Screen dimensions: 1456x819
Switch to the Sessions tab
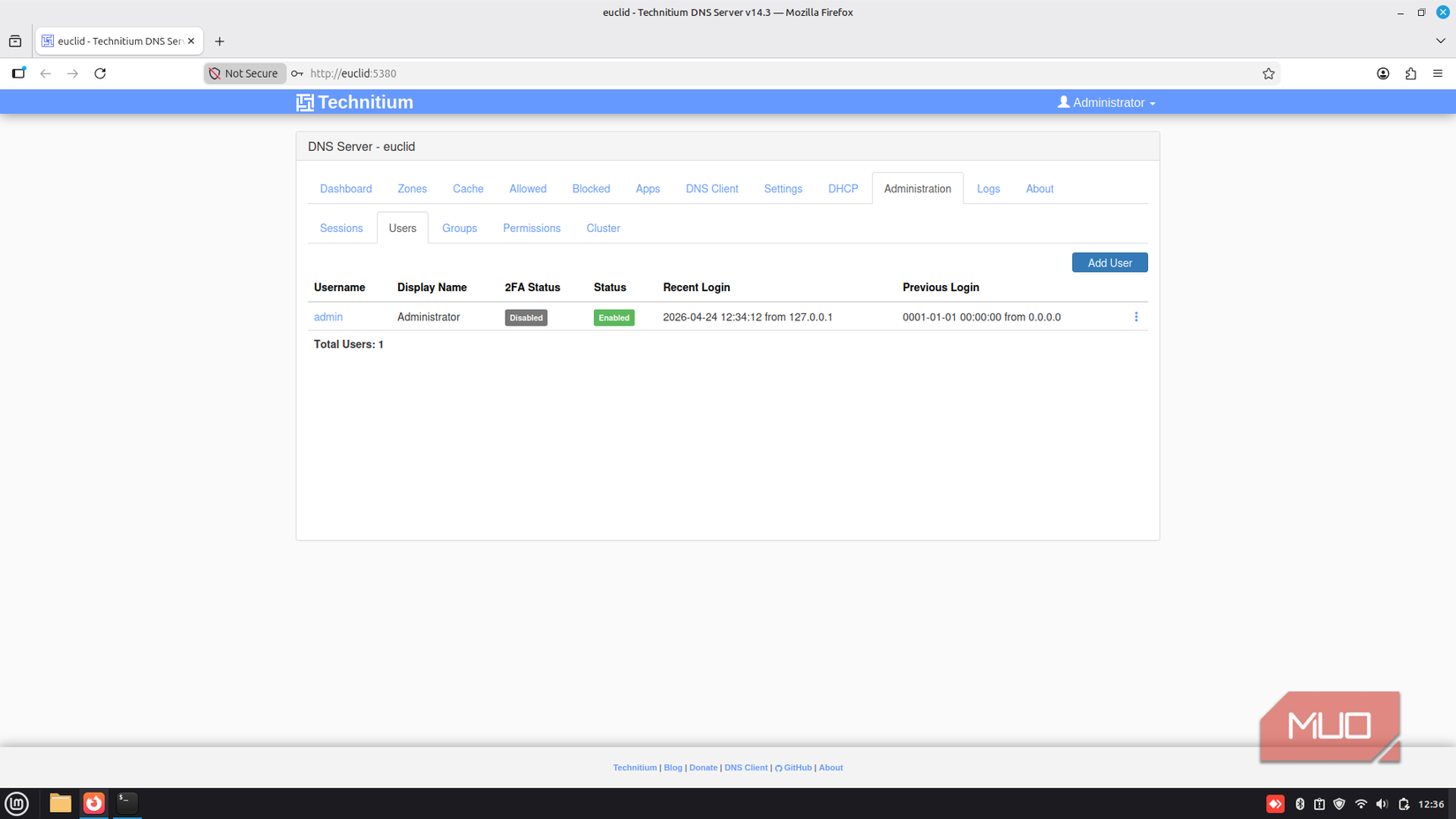[341, 228]
